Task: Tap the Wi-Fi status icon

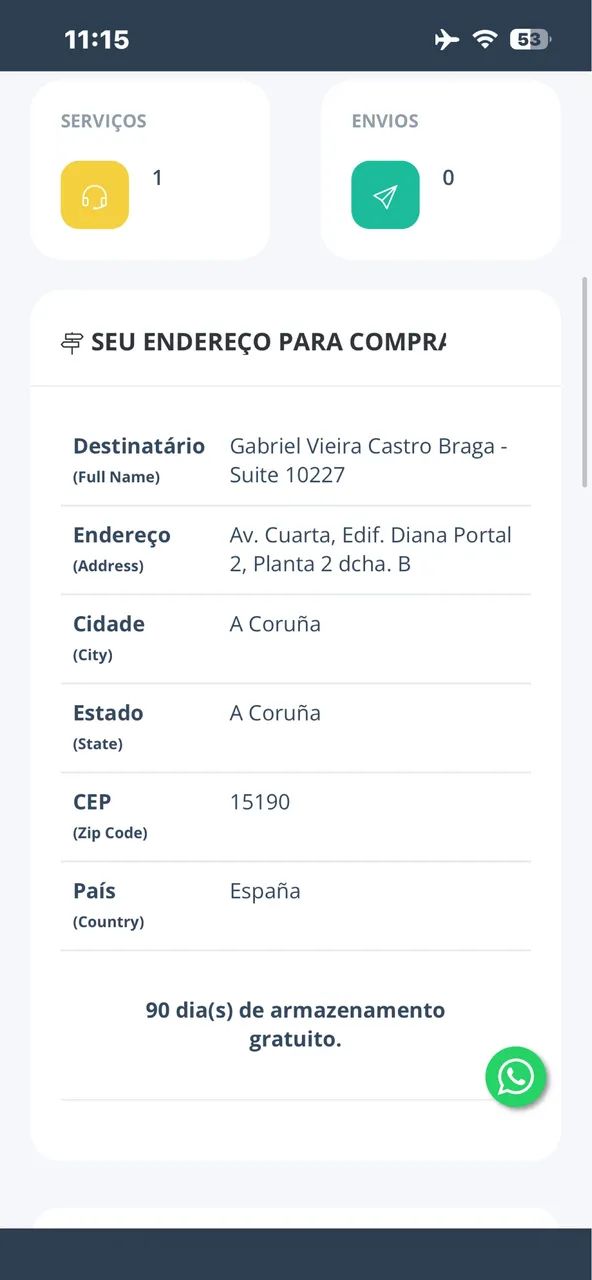Action: point(485,39)
